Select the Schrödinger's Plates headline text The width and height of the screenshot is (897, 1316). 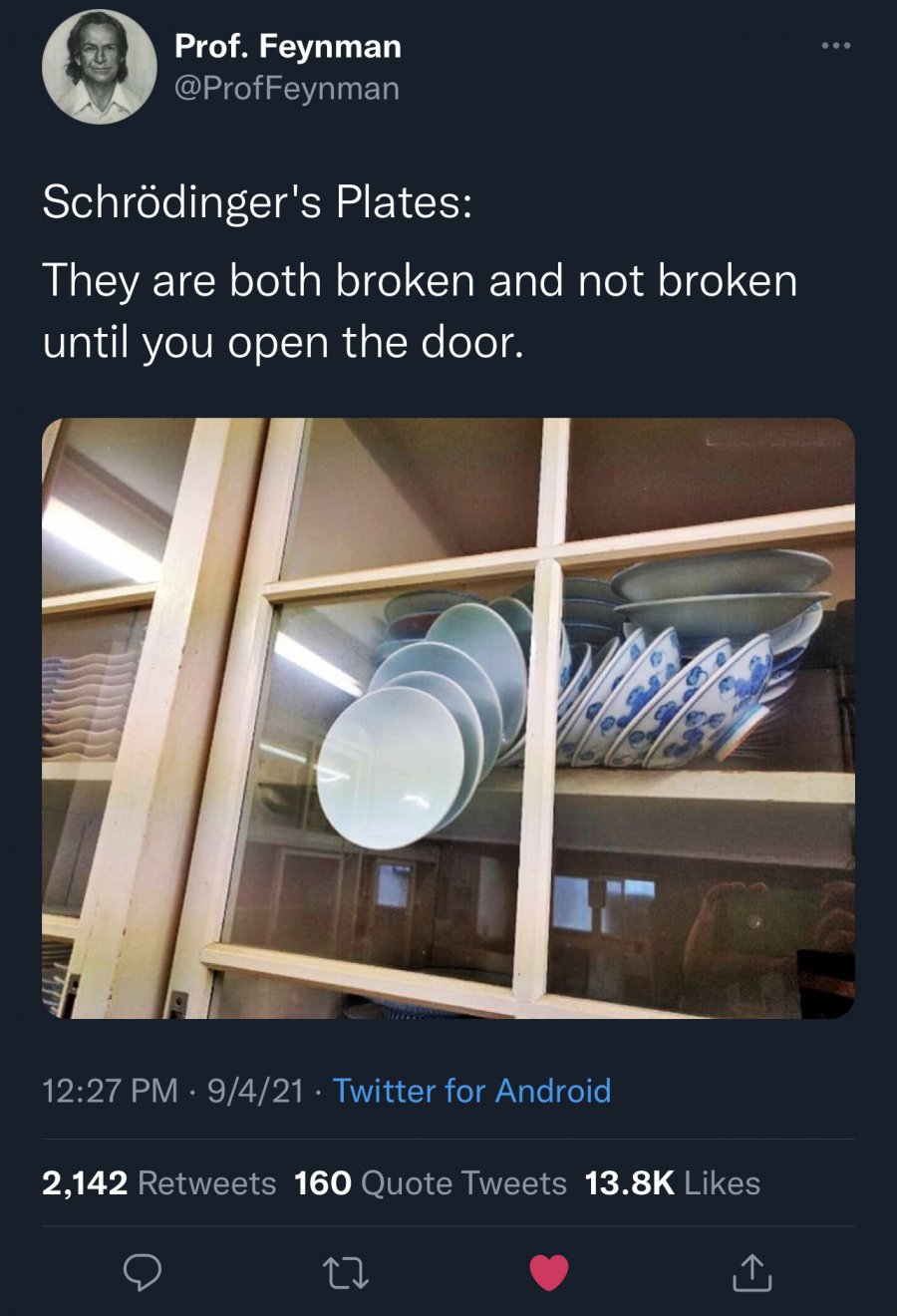point(257,202)
